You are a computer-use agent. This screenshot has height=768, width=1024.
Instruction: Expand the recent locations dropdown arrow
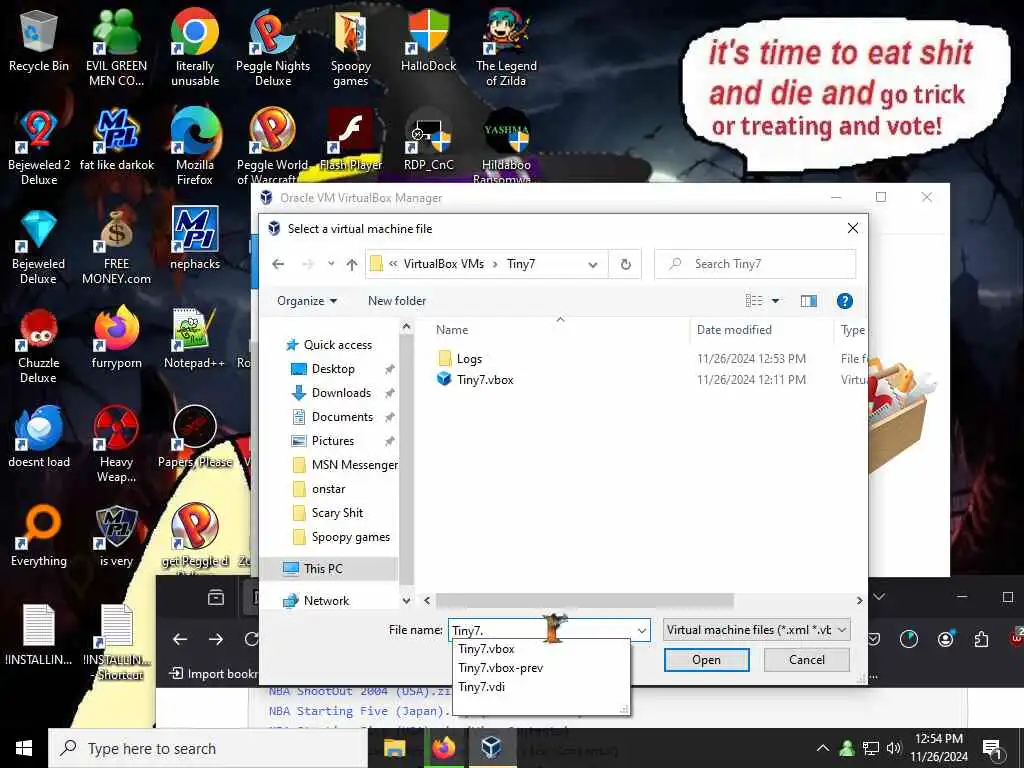(x=331, y=264)
